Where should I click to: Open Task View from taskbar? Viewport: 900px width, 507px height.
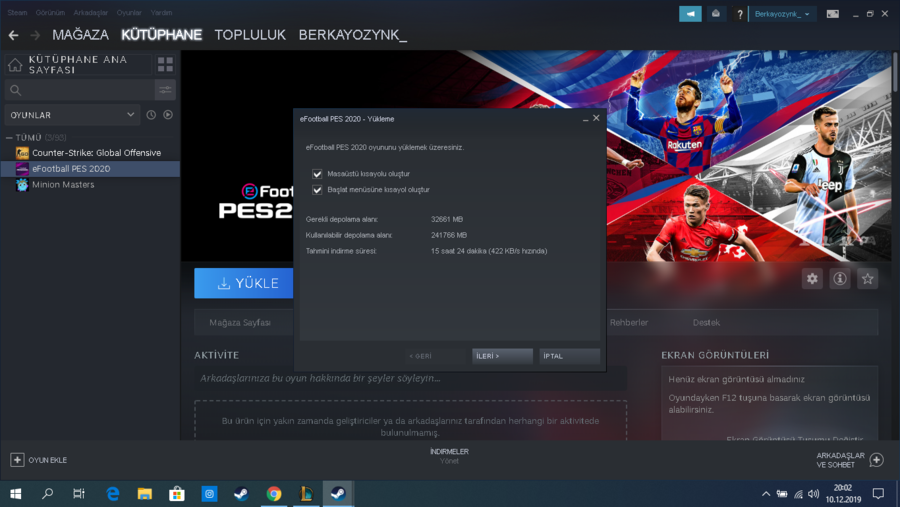point(79,494)
